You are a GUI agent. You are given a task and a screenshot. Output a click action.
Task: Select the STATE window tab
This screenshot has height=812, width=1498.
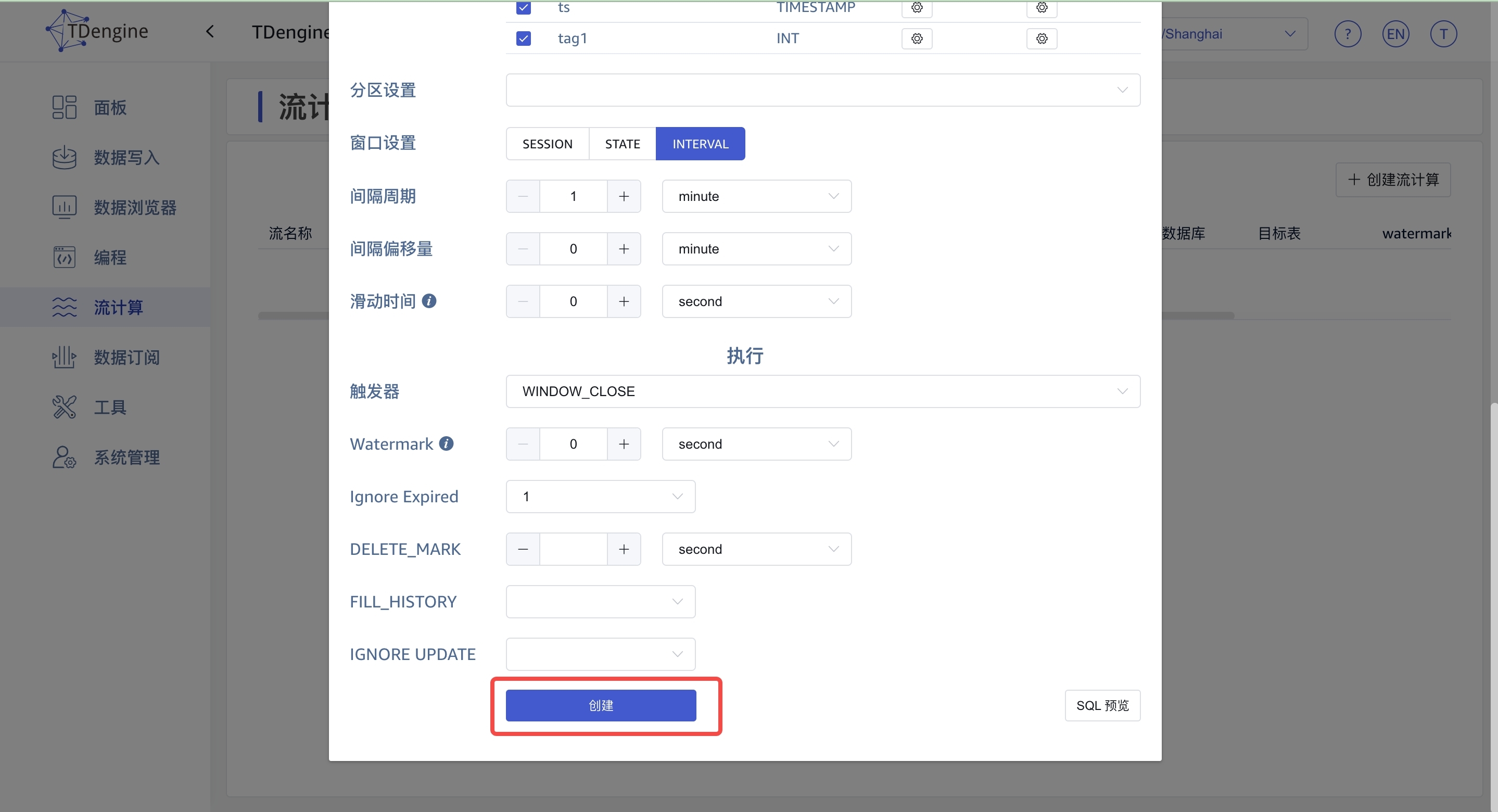pyautogui.click(x=622, y=143)
